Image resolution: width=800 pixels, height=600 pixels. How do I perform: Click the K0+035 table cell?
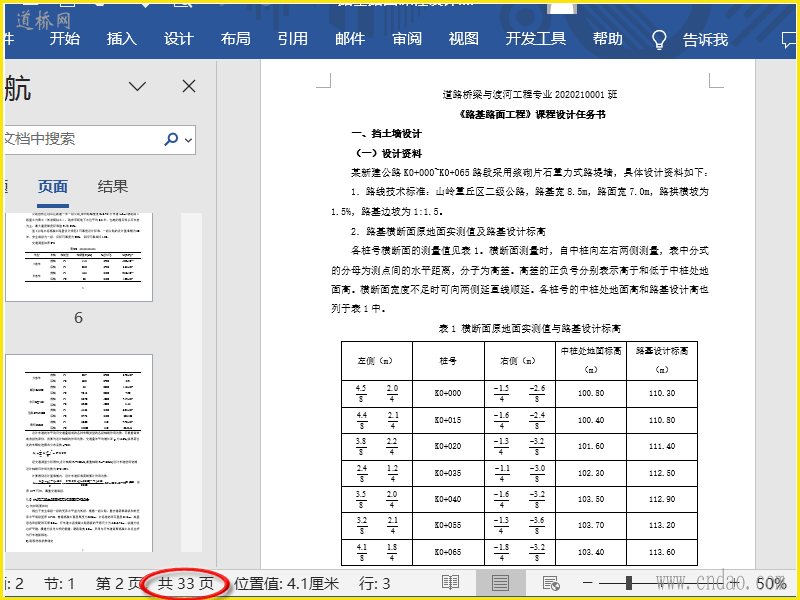pyautogui.click(x=447, y=473)
